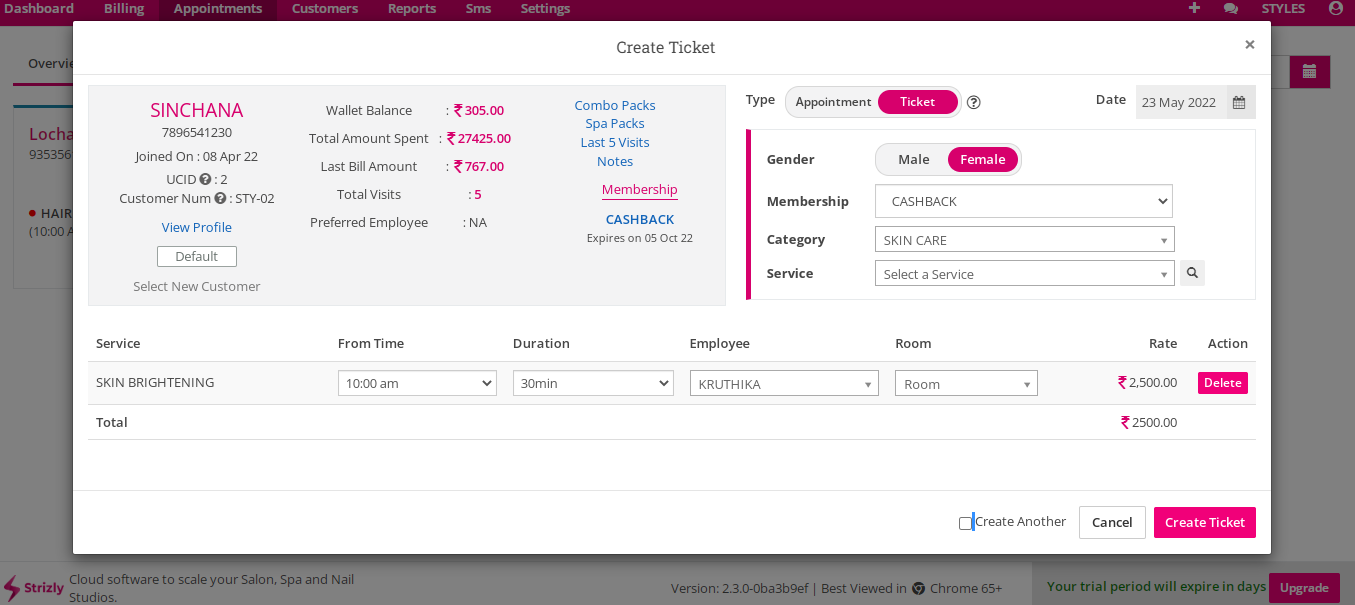Open the Settings menu
The width and height of the screenshot is (1355, 605).
click(545, 8)
